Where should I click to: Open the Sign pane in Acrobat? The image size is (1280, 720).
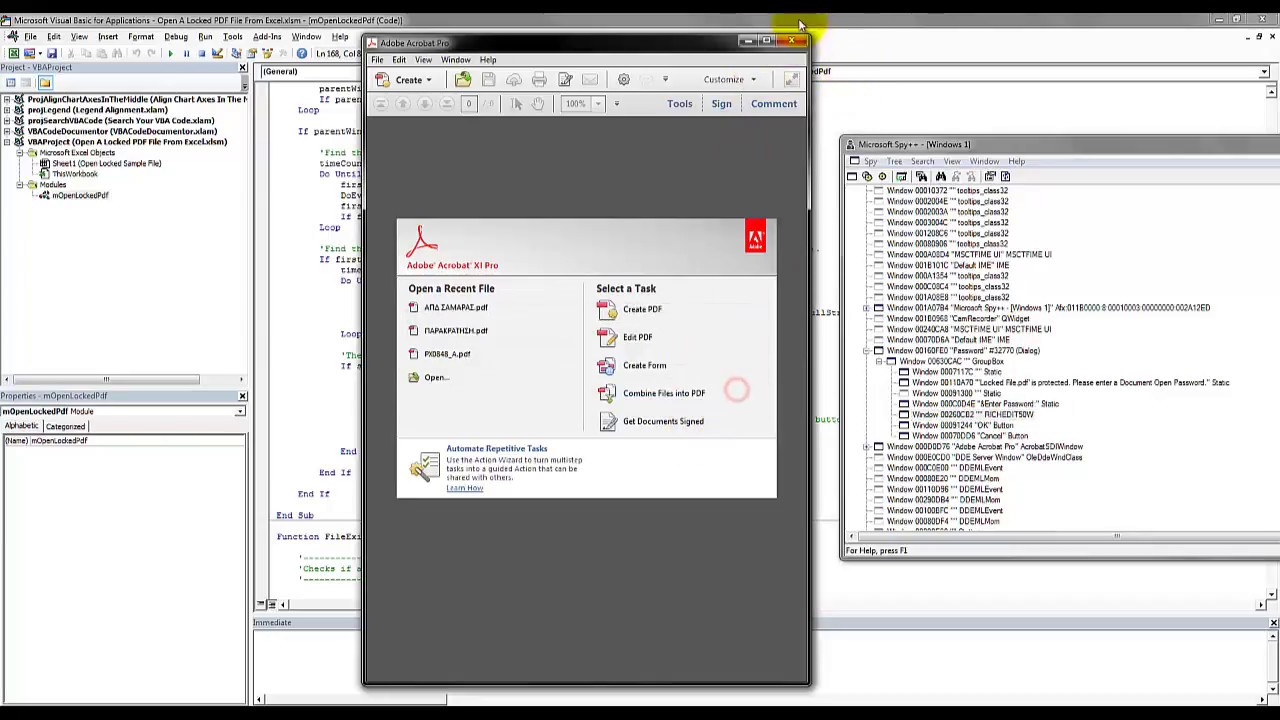(721, 104)
